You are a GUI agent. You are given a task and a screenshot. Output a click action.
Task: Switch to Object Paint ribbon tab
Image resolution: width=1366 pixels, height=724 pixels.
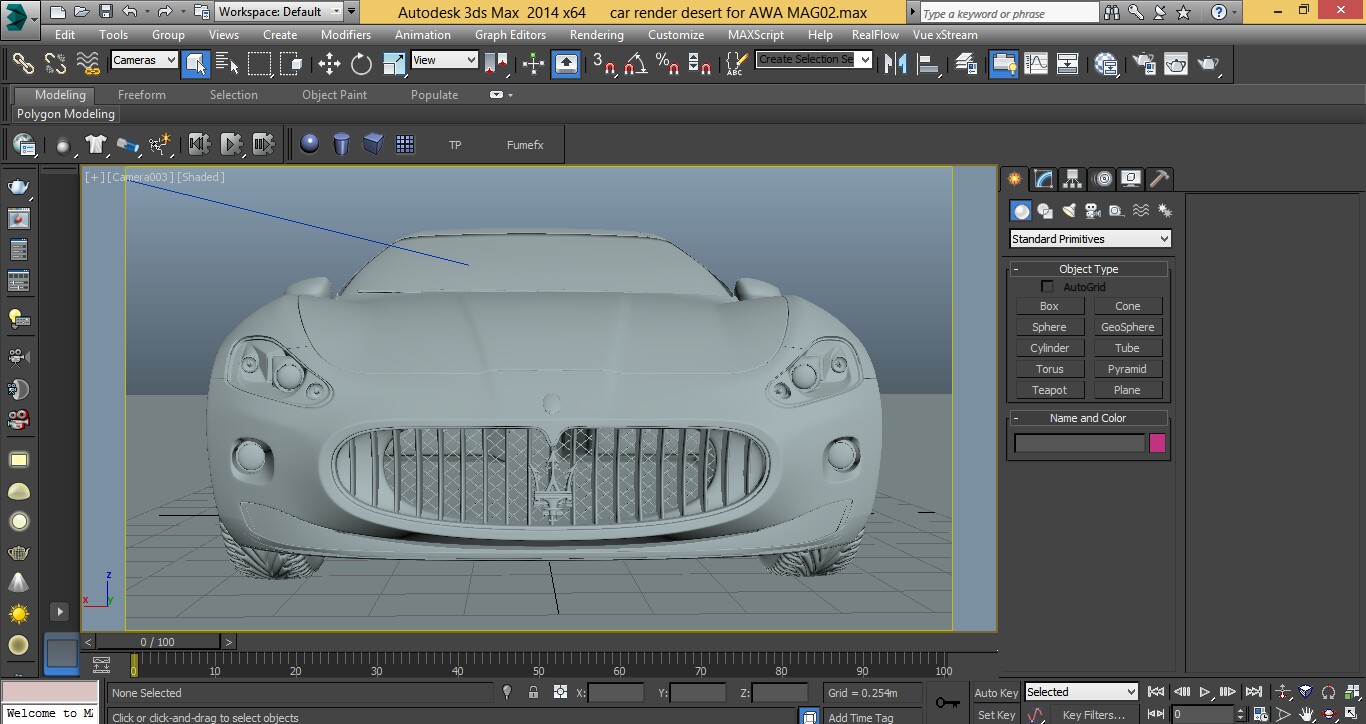335,95
